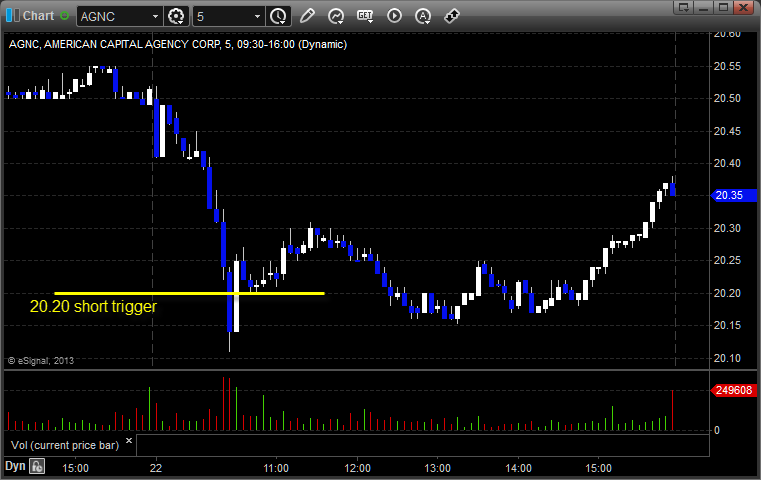Click the AGNC, AMERICAN CAPITAL AGENCY CORP chart title

[178, 44]
